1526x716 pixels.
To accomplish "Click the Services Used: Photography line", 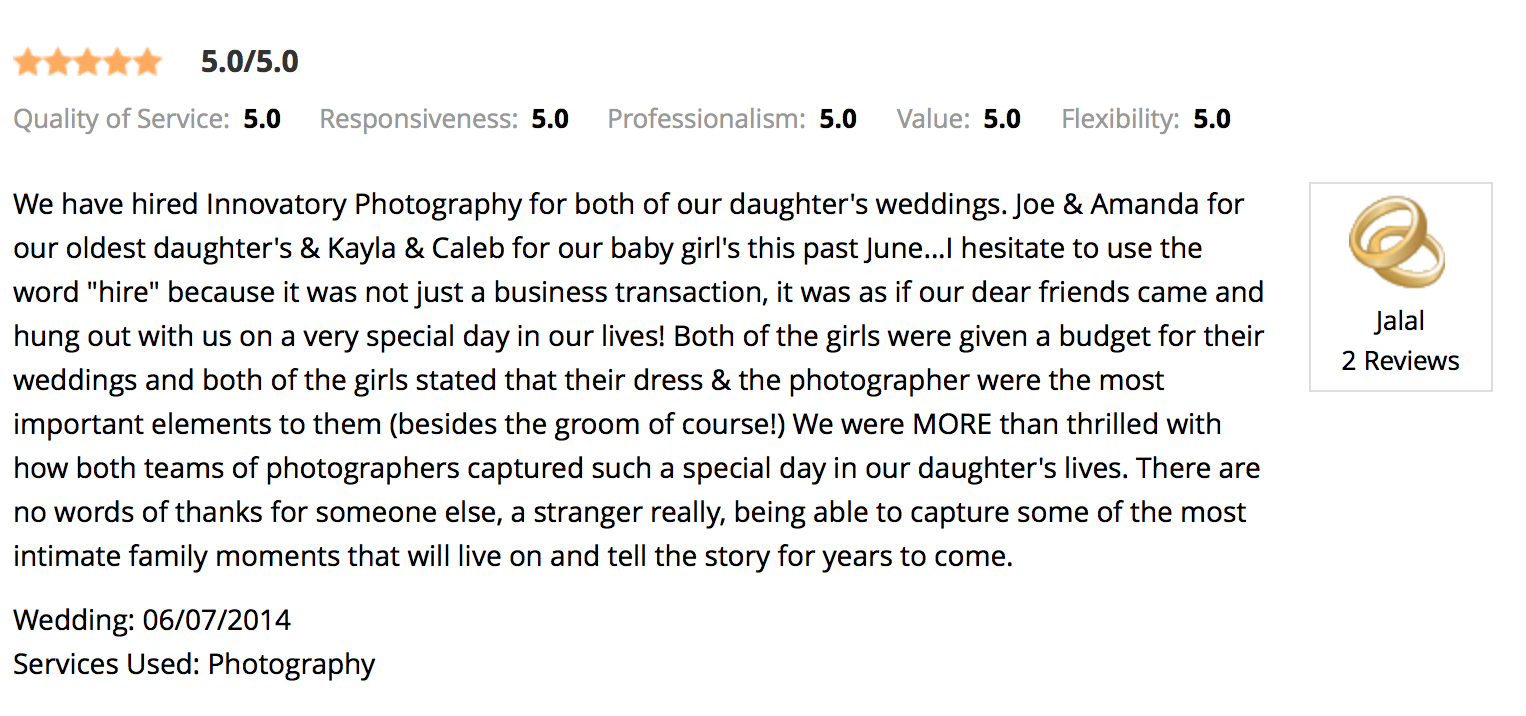I will 194,664.
